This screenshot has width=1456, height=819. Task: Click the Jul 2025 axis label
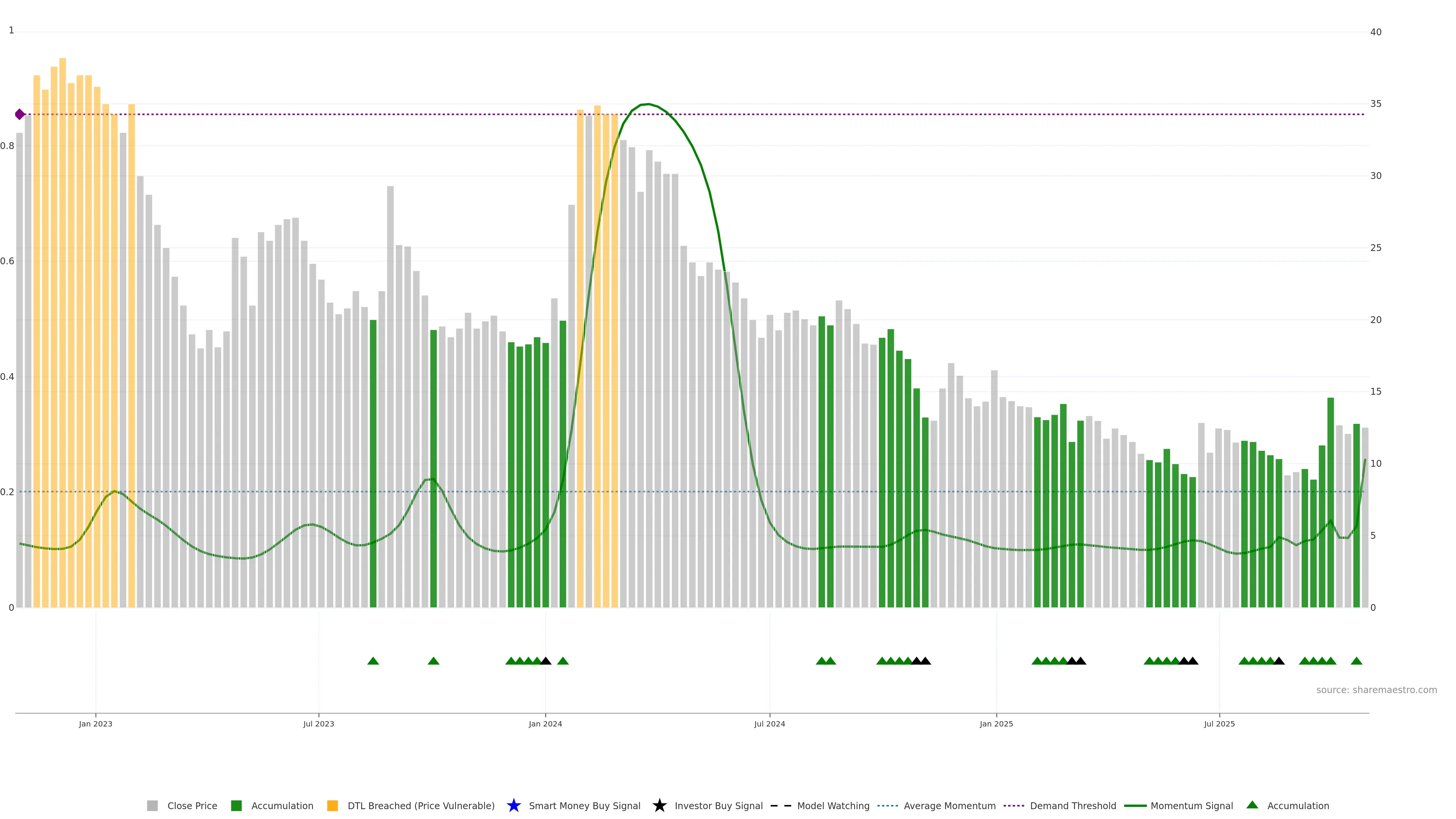pyautogui.click(x=1219, y=723)
